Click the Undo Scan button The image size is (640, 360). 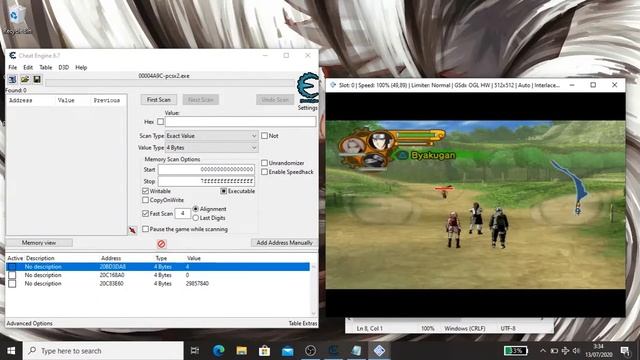(x=275, y=100)
